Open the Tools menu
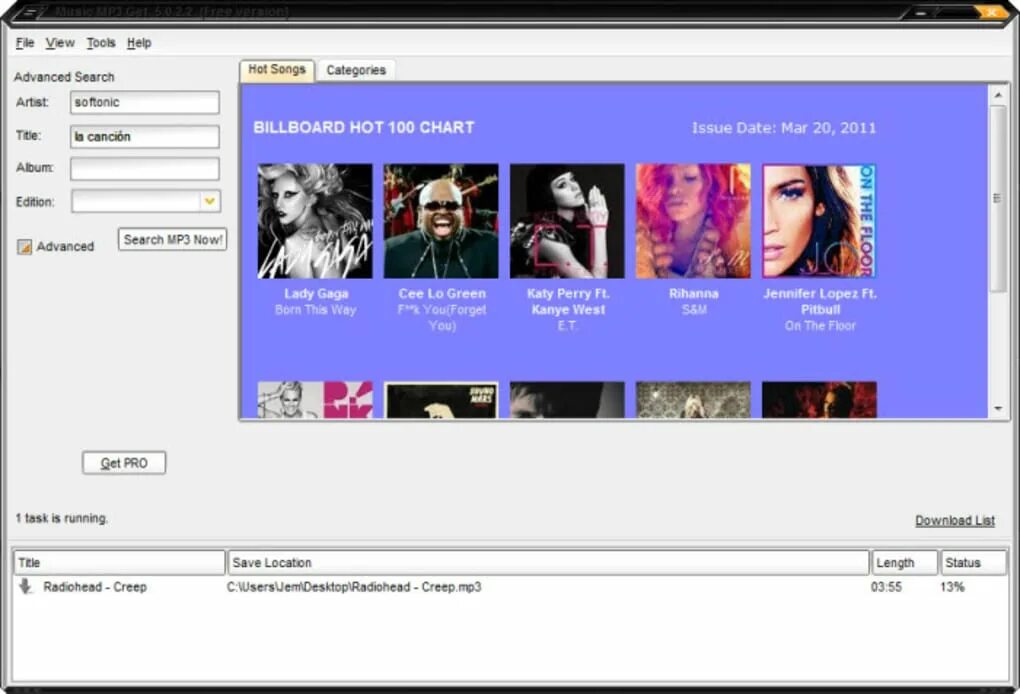This screenshot has height=694, width=1020. tap(101, 43)
